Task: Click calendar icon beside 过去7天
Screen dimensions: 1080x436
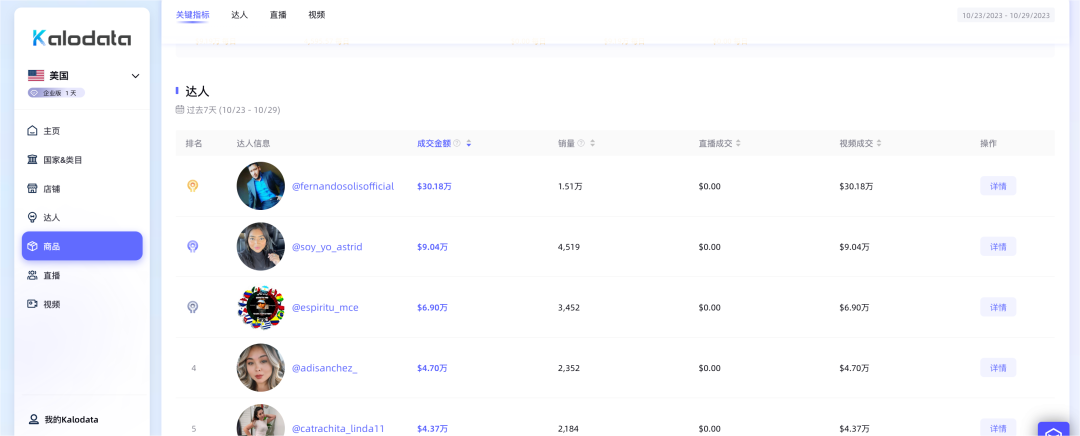Action: coord(180,110)
